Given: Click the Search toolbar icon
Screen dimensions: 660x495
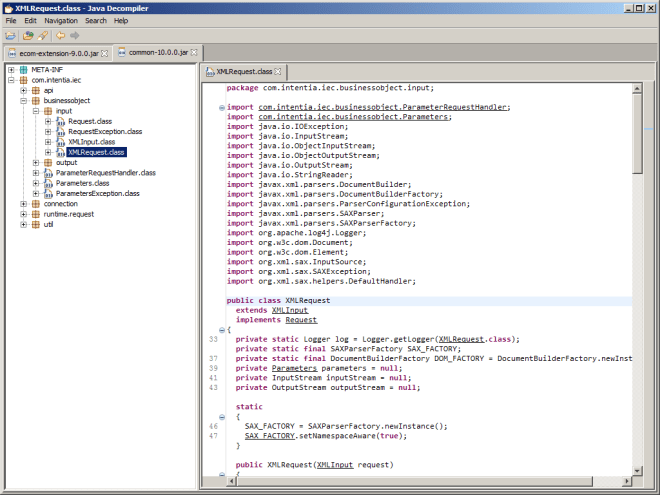Looking at the screenshot, I should (42, 35).
